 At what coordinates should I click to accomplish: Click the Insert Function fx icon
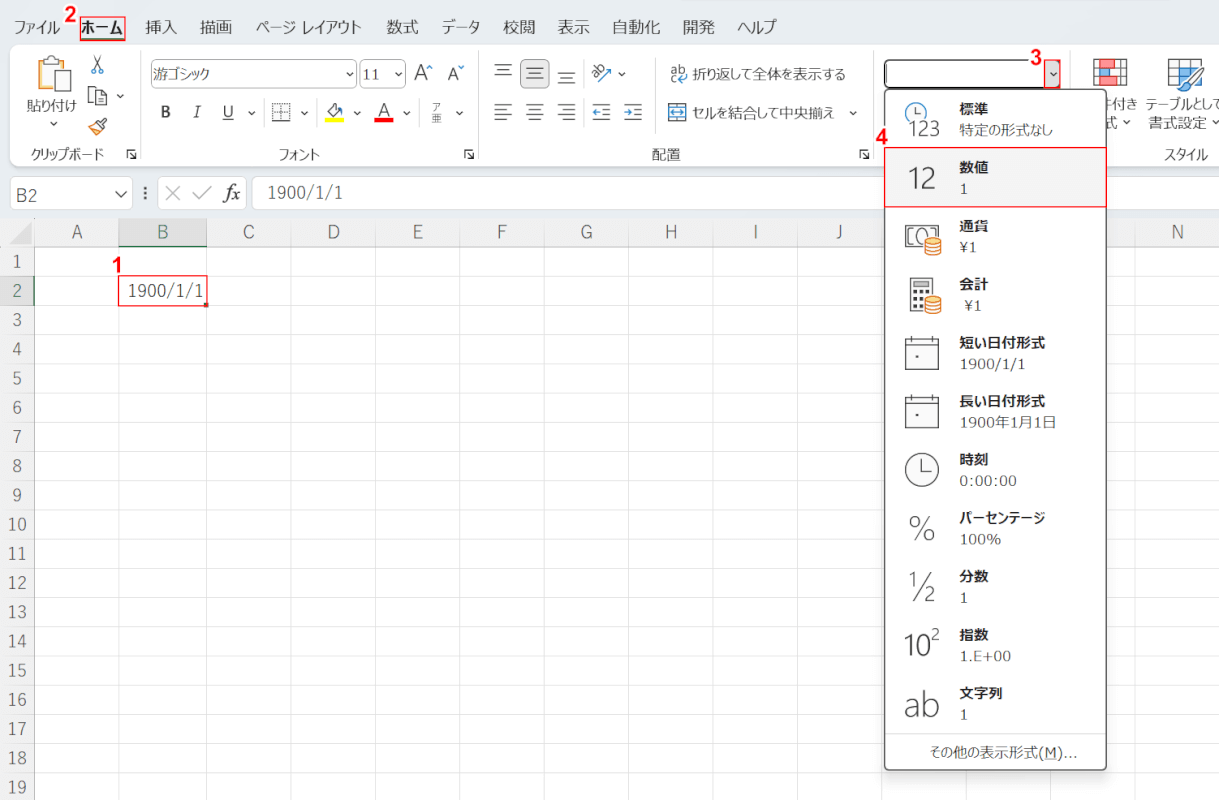[x=231, y=193]
